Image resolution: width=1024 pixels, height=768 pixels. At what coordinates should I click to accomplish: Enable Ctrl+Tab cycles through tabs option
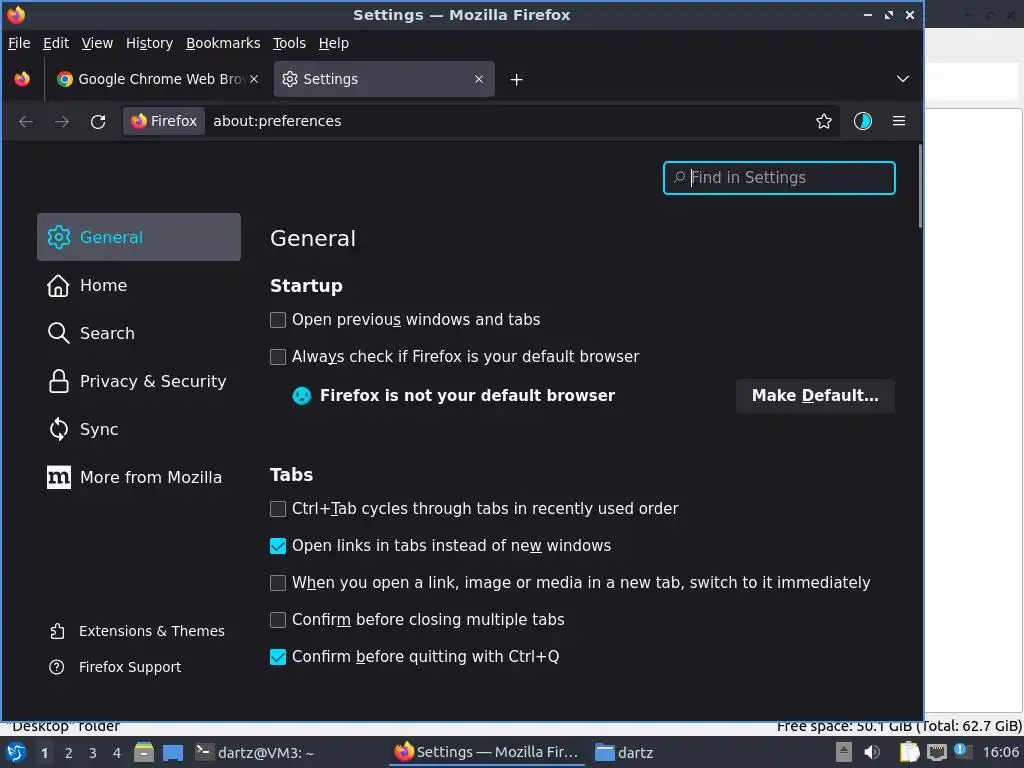pyautogui.click(x=278, y=509)
